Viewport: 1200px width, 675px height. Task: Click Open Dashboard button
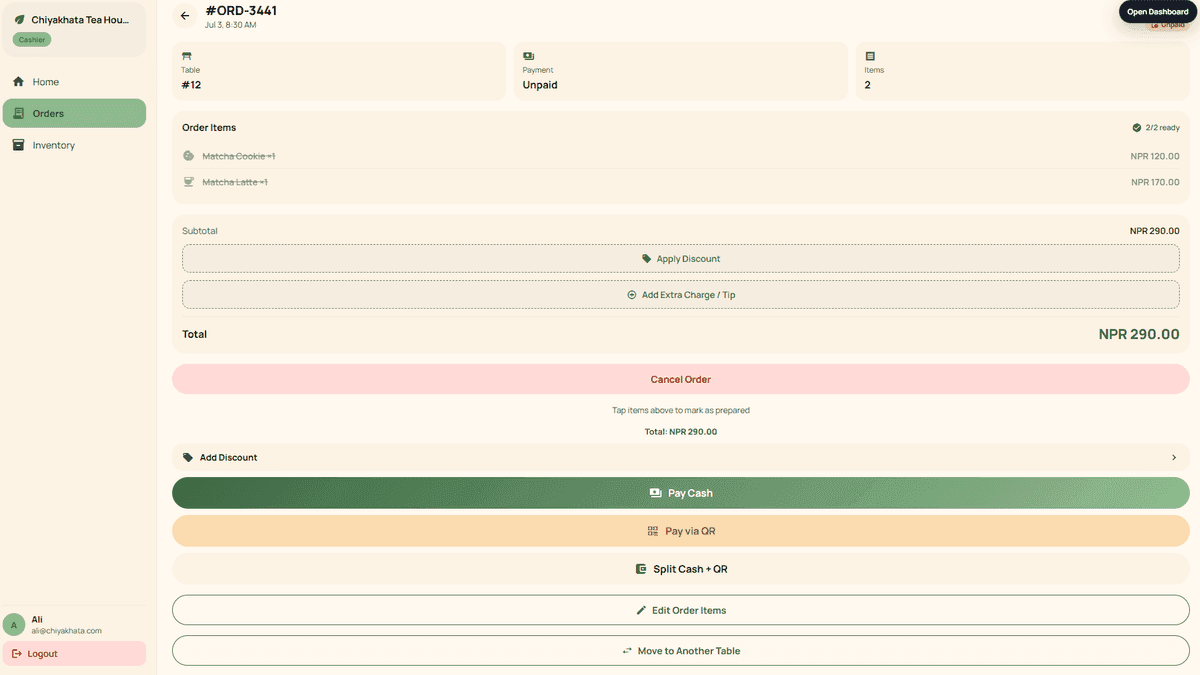coord(1158,12)
